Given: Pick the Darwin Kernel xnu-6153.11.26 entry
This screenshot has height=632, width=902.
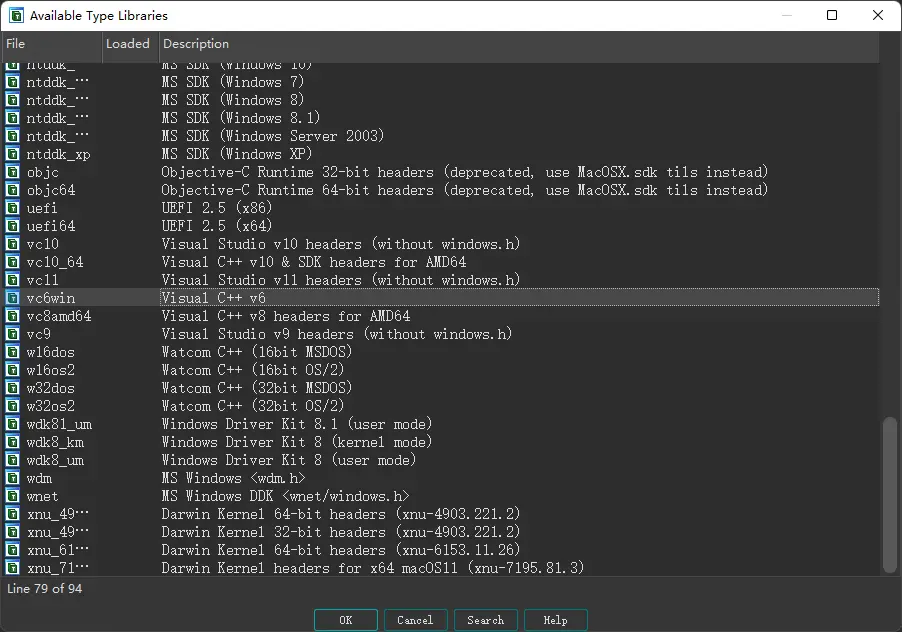Looking at the screenshot, I should [442, 550].
